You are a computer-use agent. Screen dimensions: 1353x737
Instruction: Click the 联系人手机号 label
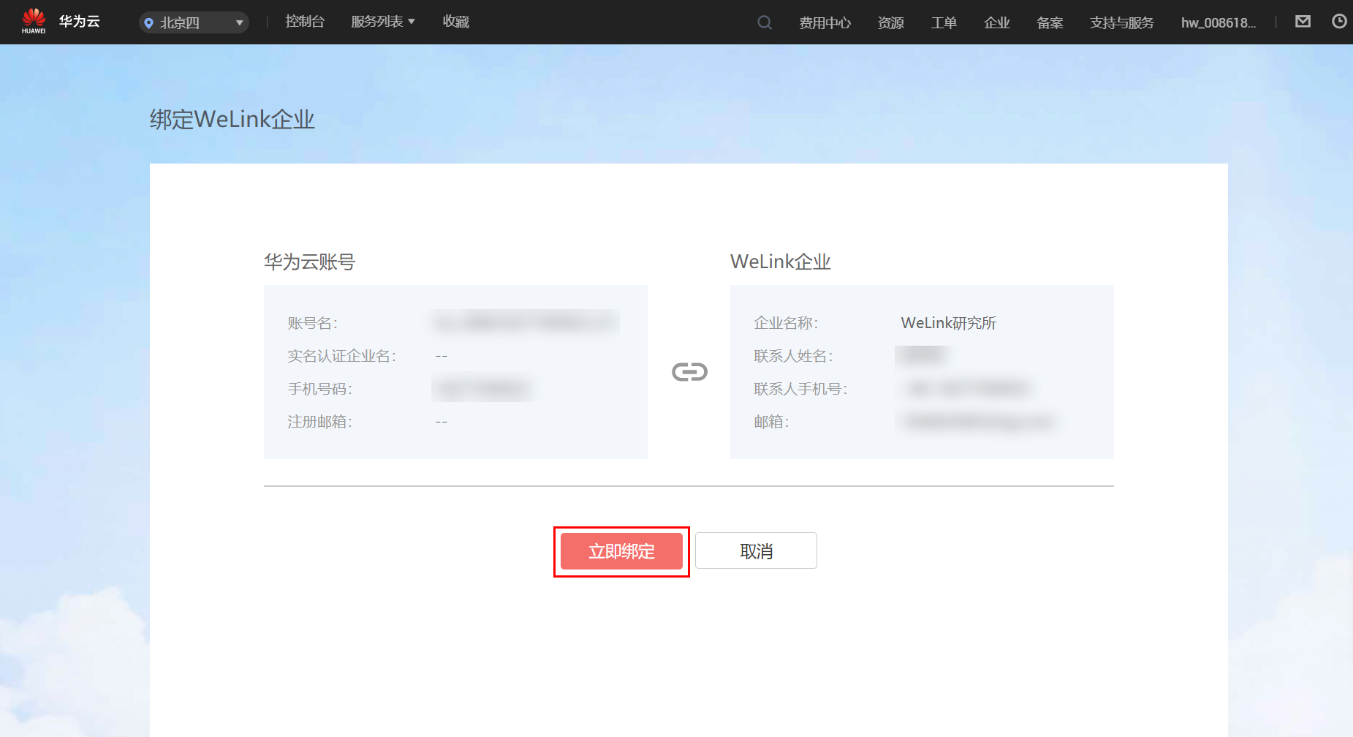tap(801, 389)
